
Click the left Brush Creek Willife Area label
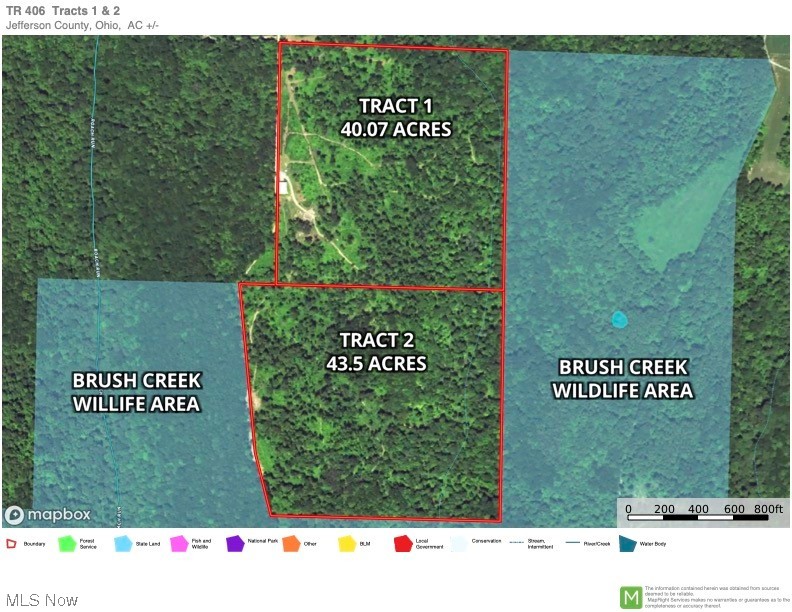(x=136, y=392)
